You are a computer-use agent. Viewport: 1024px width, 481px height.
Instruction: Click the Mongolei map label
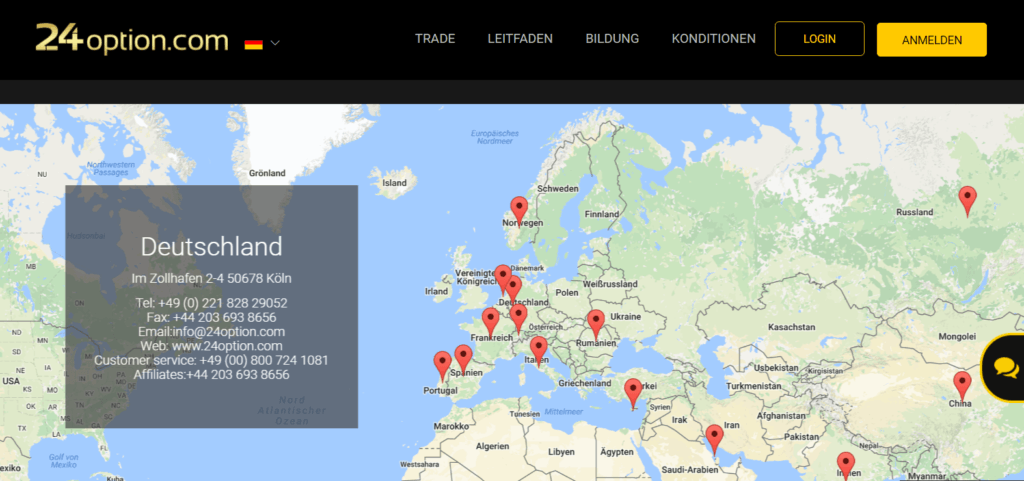pos(957,337)
